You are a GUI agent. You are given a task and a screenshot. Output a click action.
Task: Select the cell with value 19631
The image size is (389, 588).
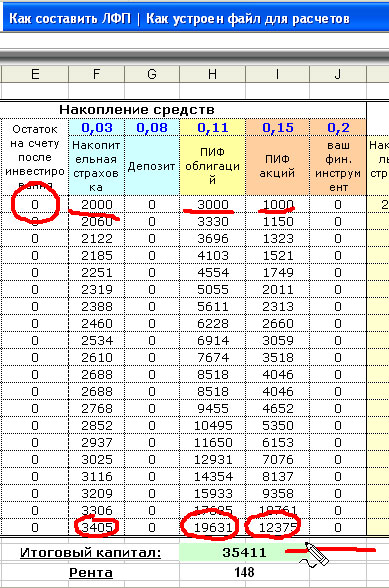(x=213, y=528)
